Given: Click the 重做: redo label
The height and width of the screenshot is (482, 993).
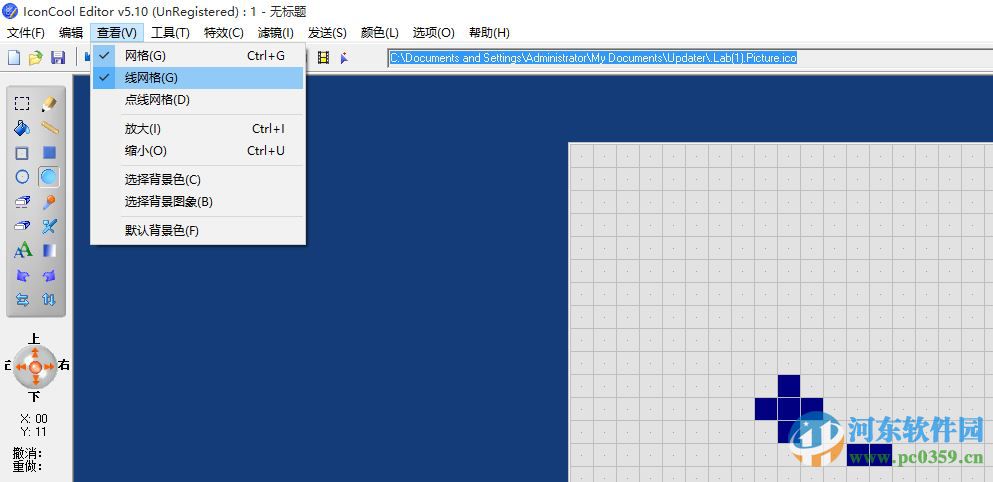Looking at the screenshot, I should tap(27, 466).
